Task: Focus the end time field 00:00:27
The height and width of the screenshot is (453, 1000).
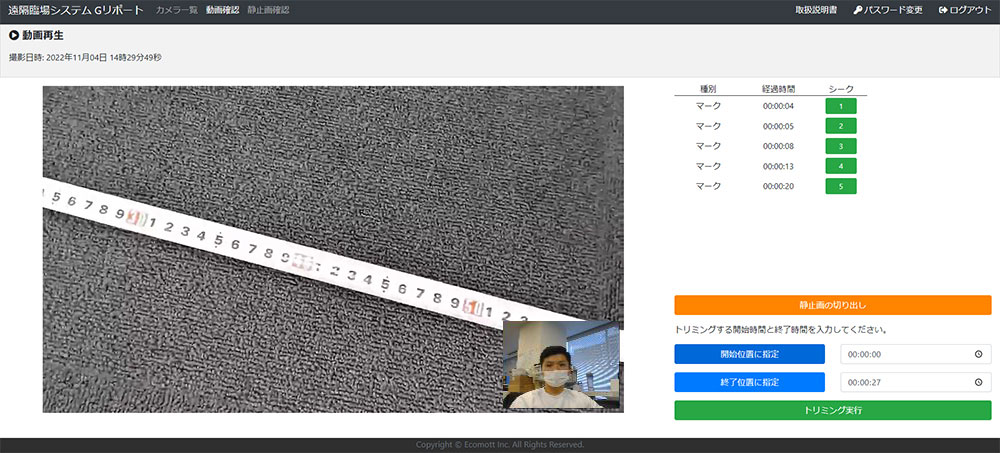Action: pyautogui.click(x=916, y=382)
